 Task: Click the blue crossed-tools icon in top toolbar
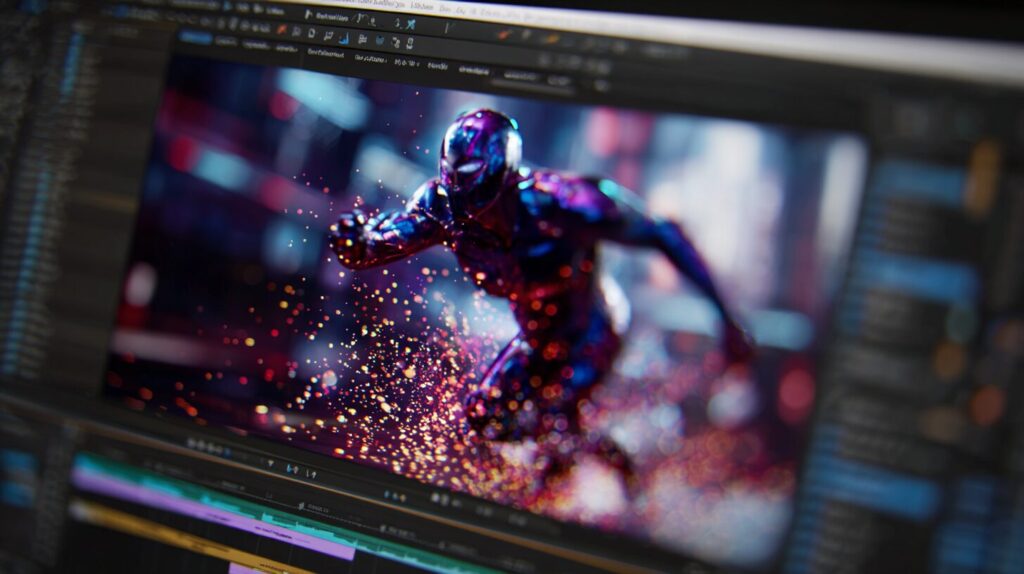(411, 25)
